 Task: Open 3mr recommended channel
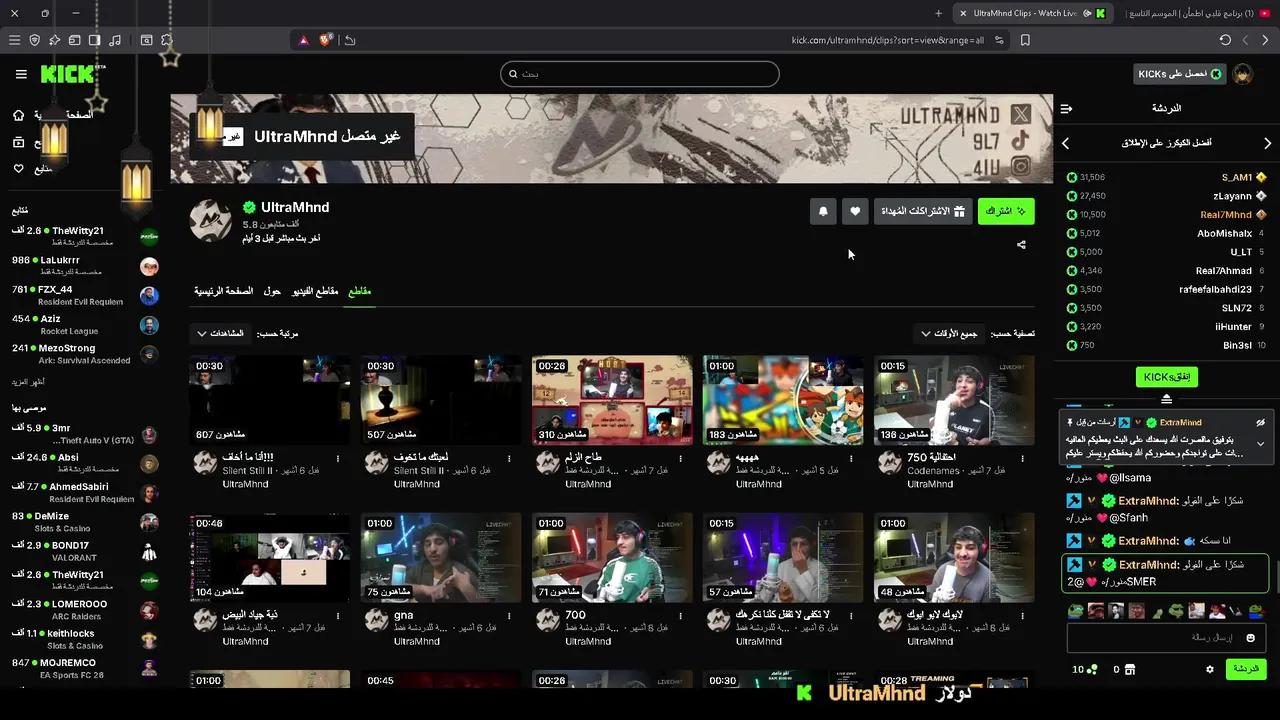(85, 434)
